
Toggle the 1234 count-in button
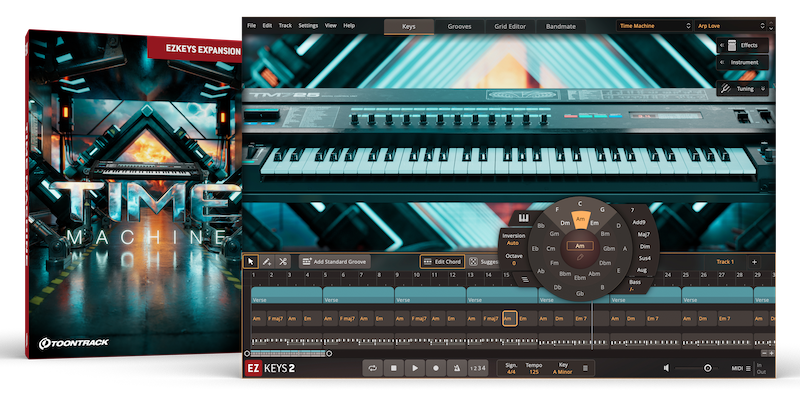coord(479,368)
